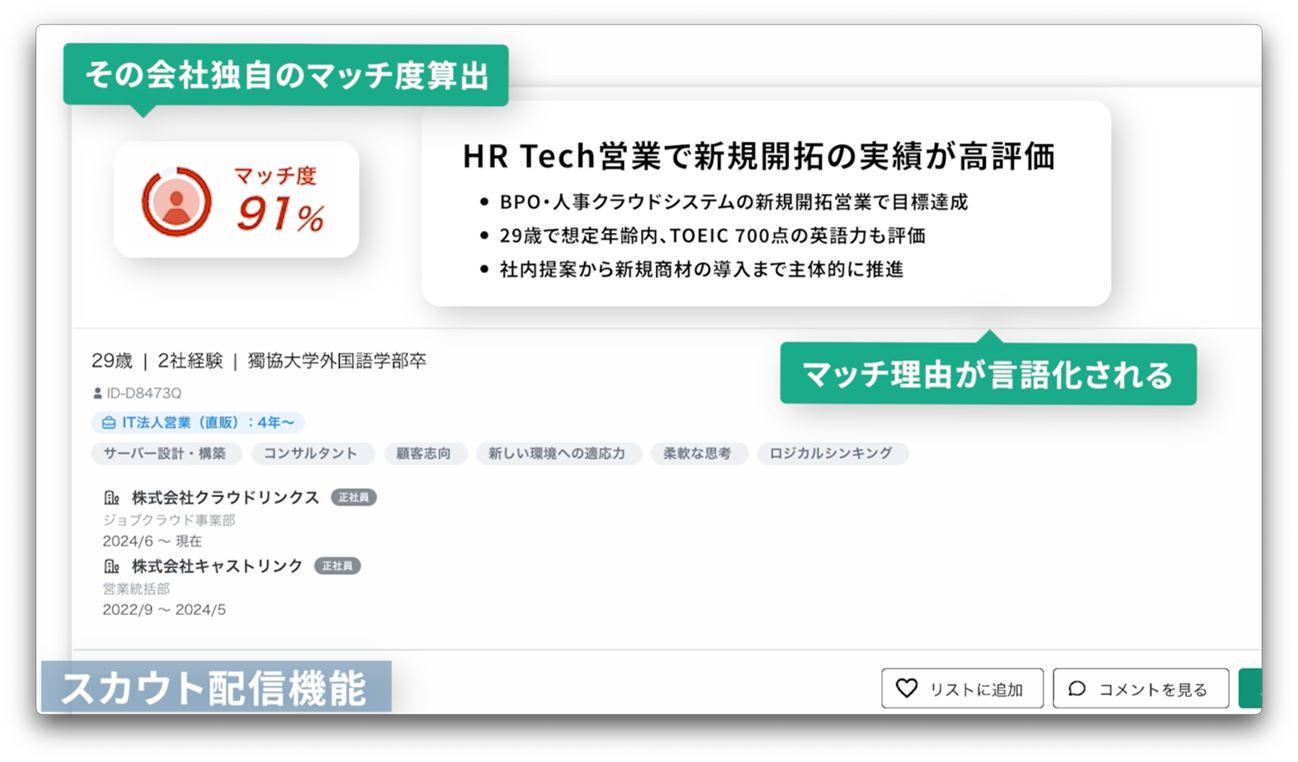Click building icon beside 株式会社キャストリンク
The image size is (1298, 762).
coord(112,566)
